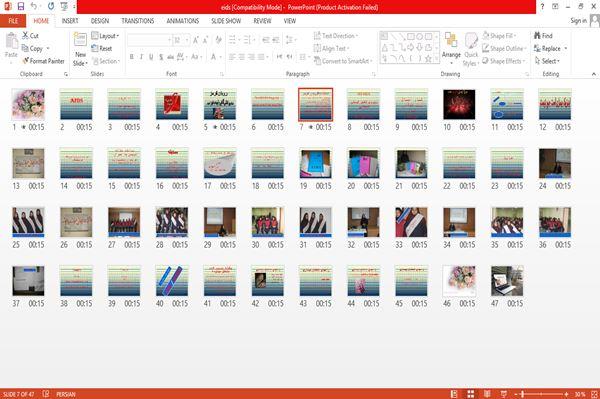Click the Slide Sorter view icon in status bar
600x399 pixels.
471,394
